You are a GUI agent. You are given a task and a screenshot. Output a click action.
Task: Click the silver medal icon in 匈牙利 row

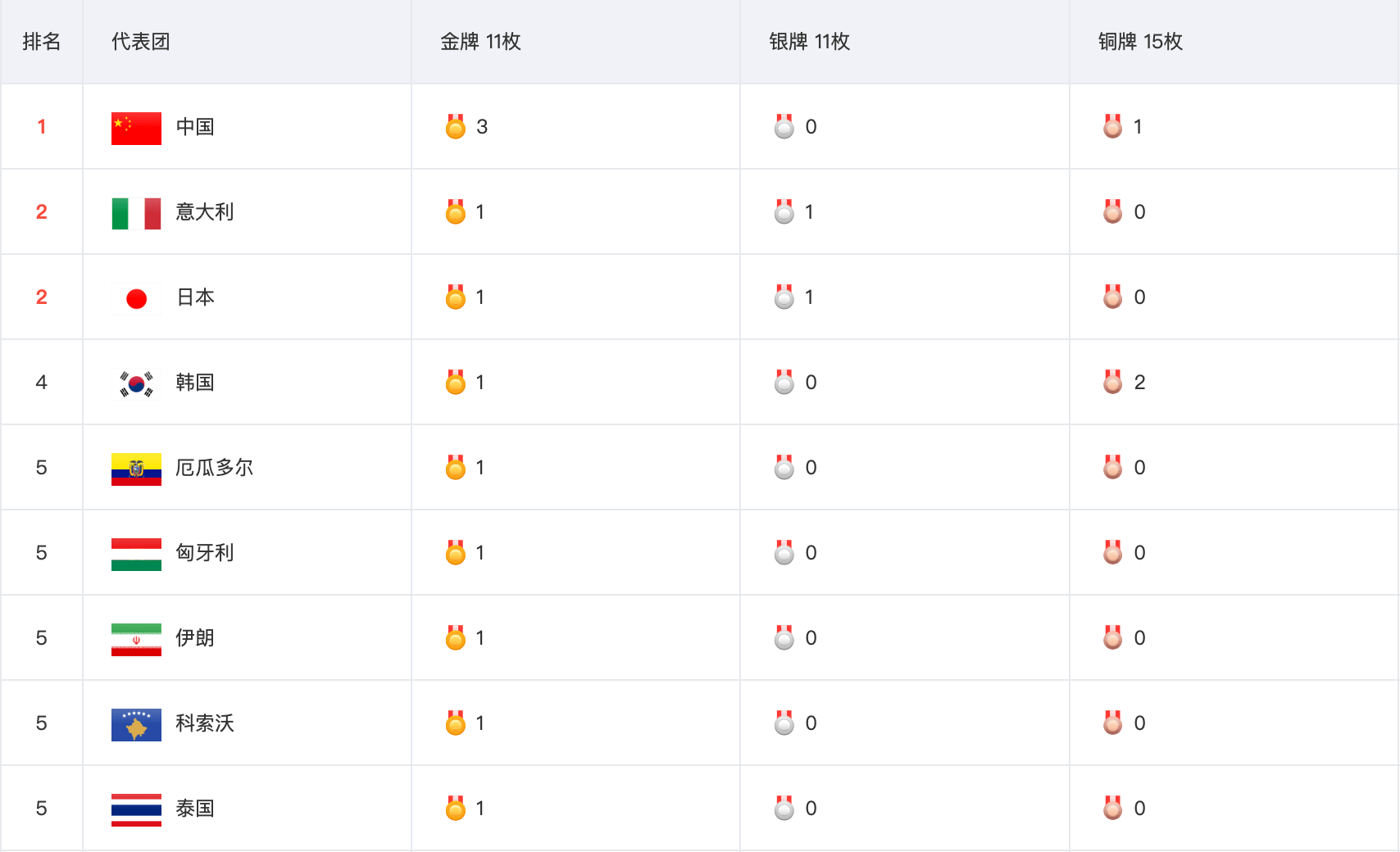(784, 552)
